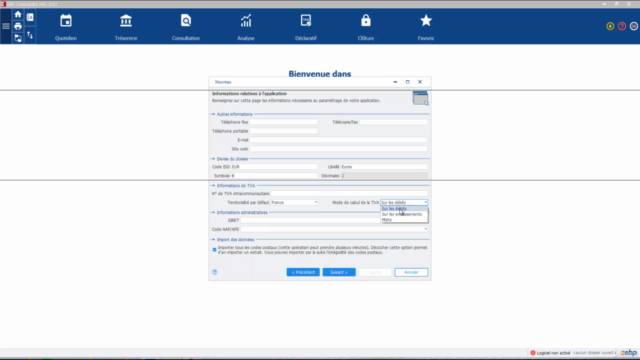
Task: Click the Symbole field
Action: tap(274, 176)
